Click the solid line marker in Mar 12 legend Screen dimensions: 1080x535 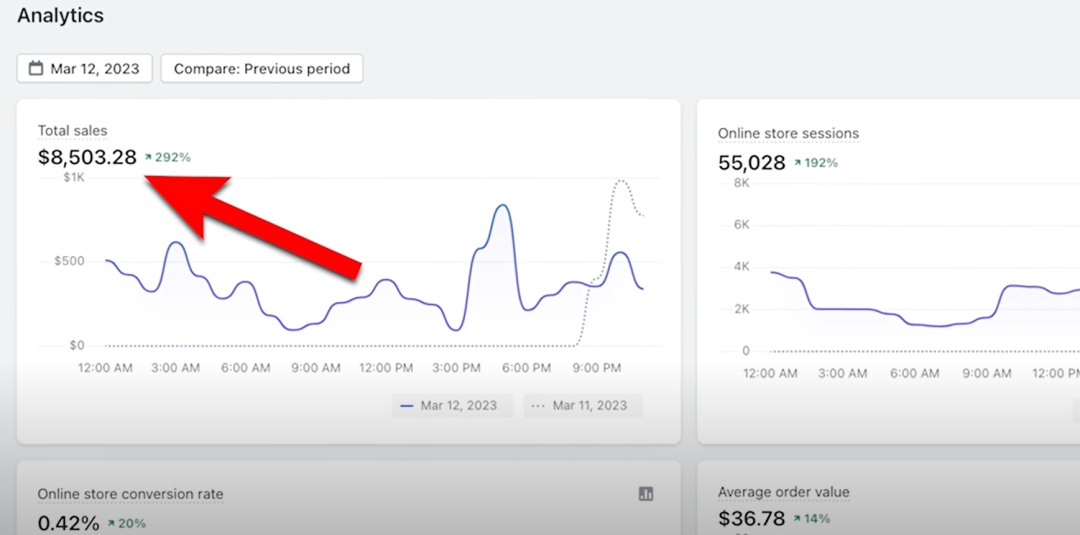click(x=406, y=405)
